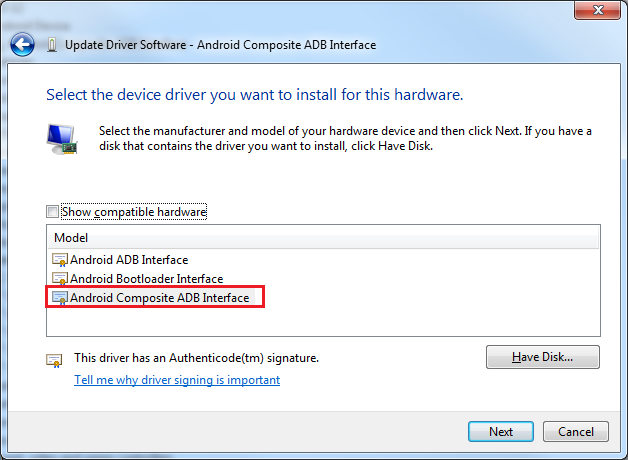Click the Authenticode signature certificate icon
Viewport: 628px width, 460px height.
54,358
